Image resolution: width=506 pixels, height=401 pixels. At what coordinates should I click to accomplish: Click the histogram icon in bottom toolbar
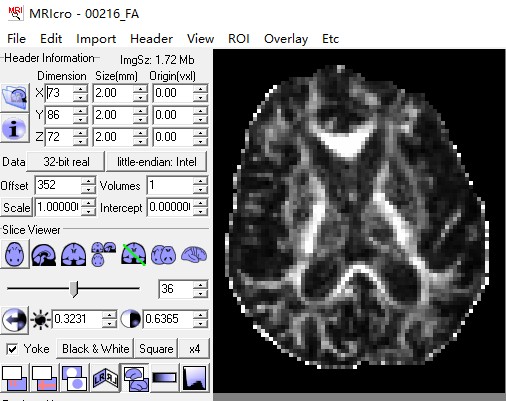pyautogui.click(x=194, y=378)
